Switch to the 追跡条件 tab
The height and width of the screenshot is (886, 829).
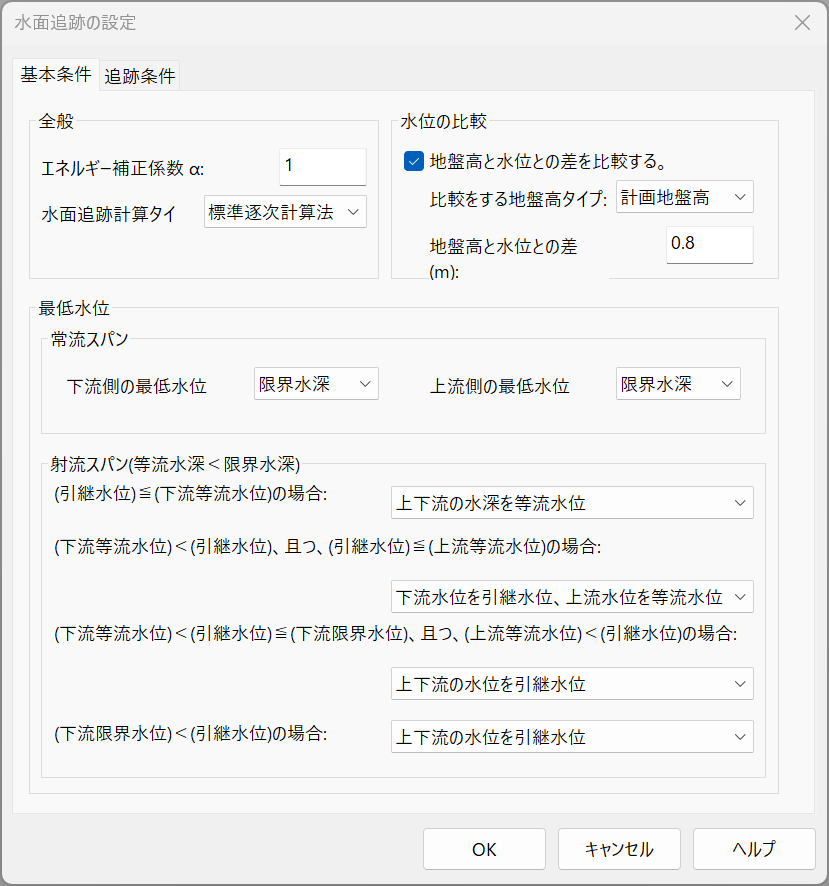coord(139,76)
